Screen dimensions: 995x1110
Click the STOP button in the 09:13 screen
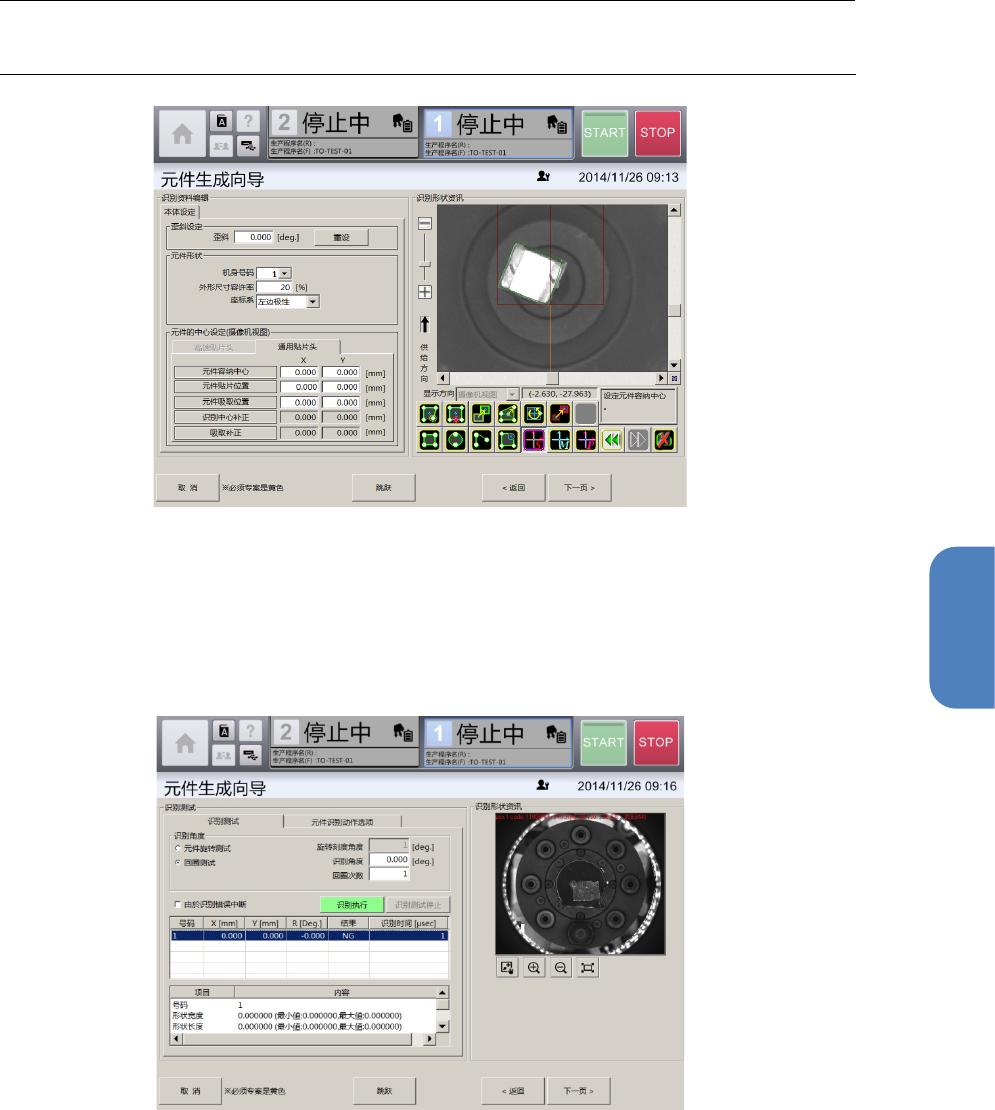point(657,133)
